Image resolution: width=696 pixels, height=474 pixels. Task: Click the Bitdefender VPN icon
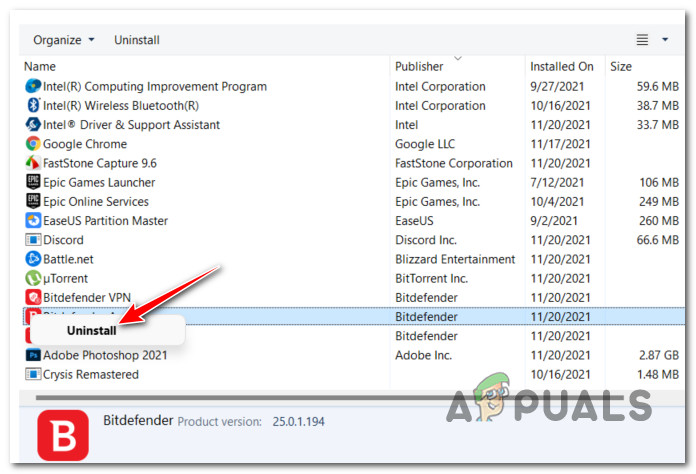(x=33, y=297)
